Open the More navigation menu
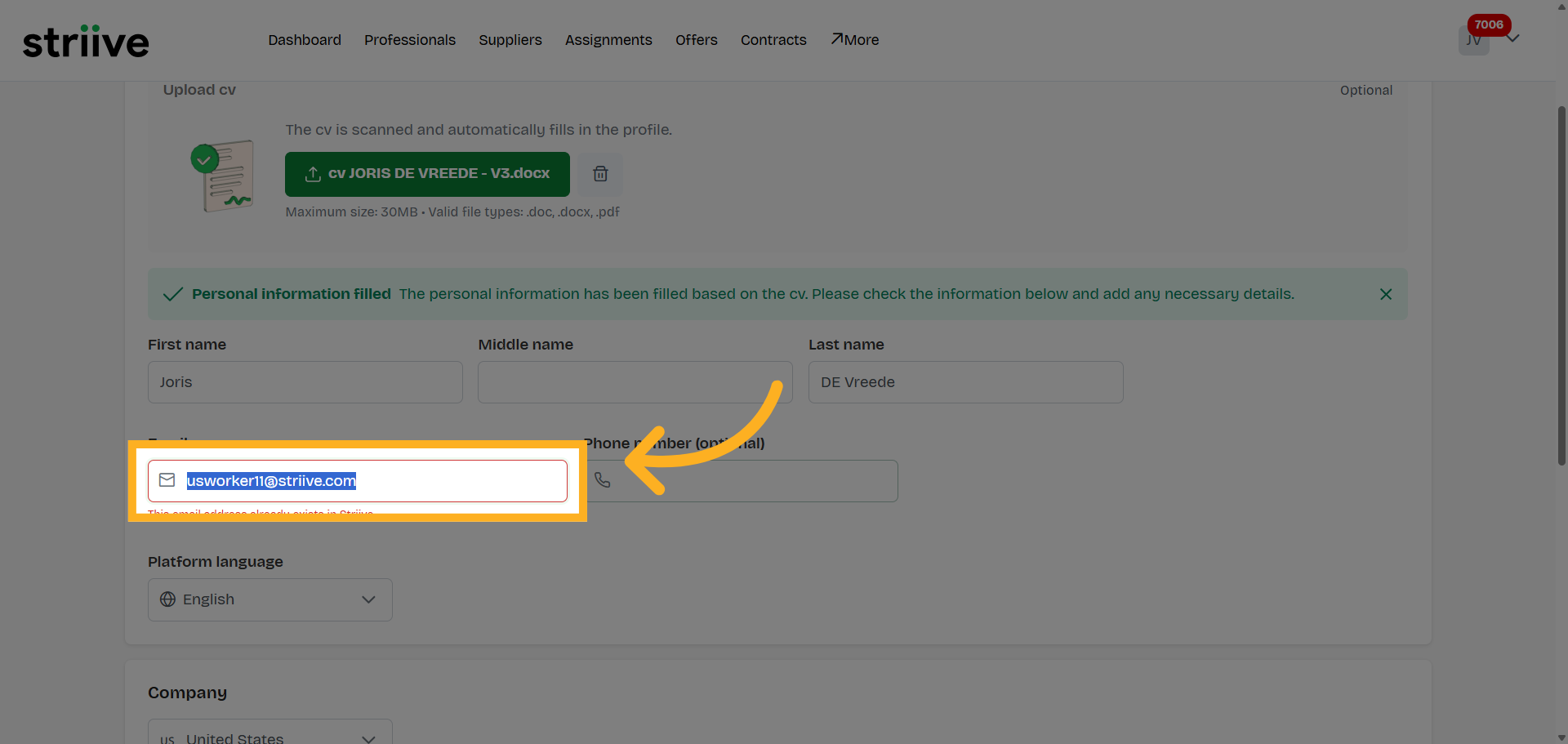This screenshot has height=744, width=1568. 855,39
